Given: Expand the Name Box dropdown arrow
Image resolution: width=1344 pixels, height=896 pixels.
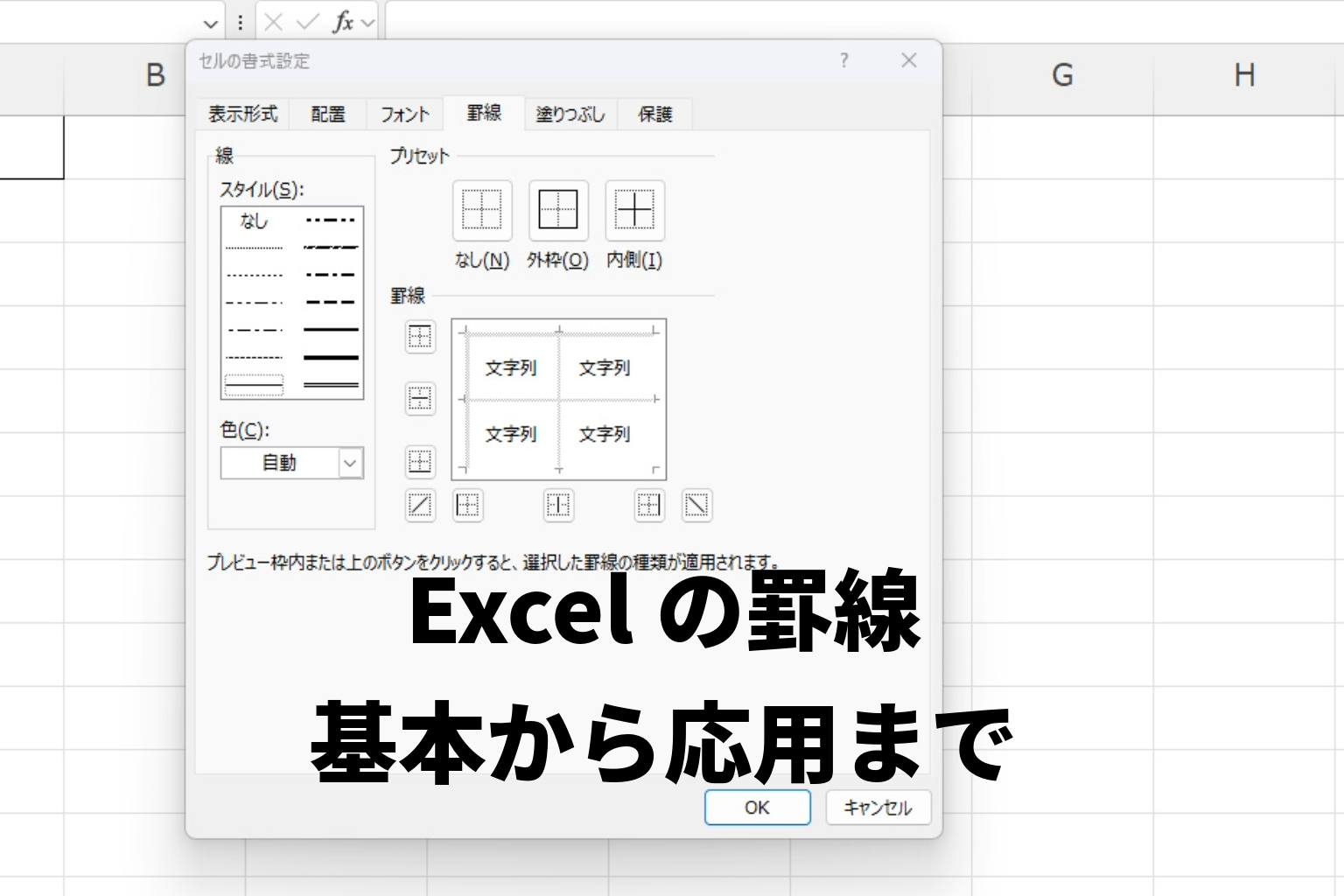Looking at the screenshot, I should coord(210,24).
